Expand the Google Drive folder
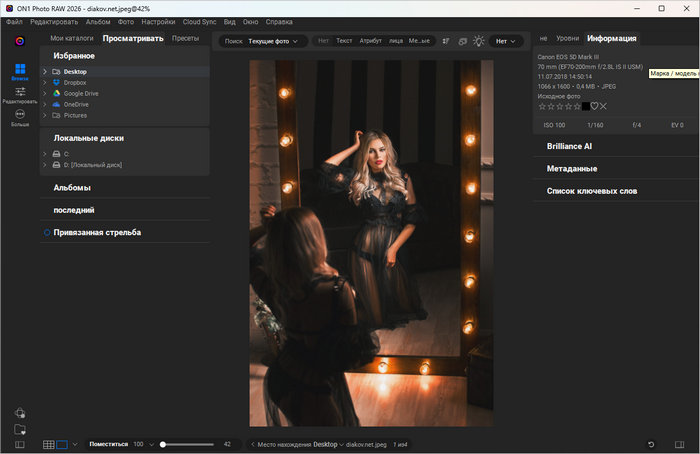This screenshot has width=700, height=454. (x=45, y=93)
